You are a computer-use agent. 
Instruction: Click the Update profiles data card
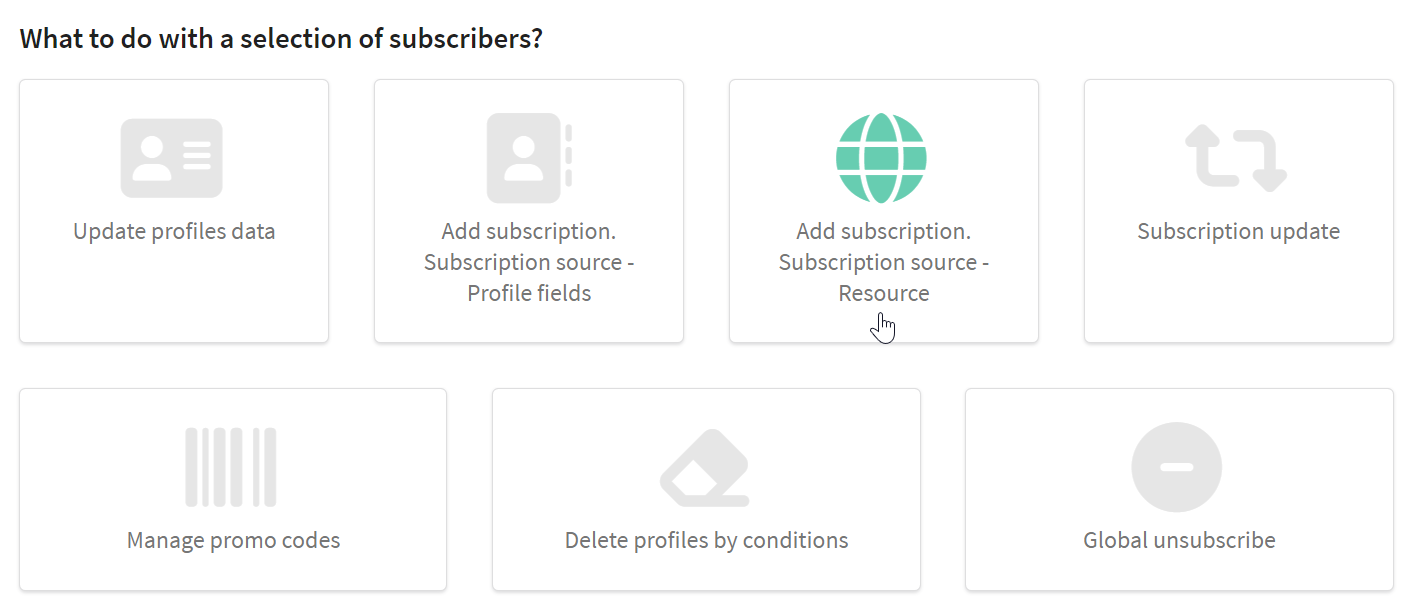(x=174, y=211)
